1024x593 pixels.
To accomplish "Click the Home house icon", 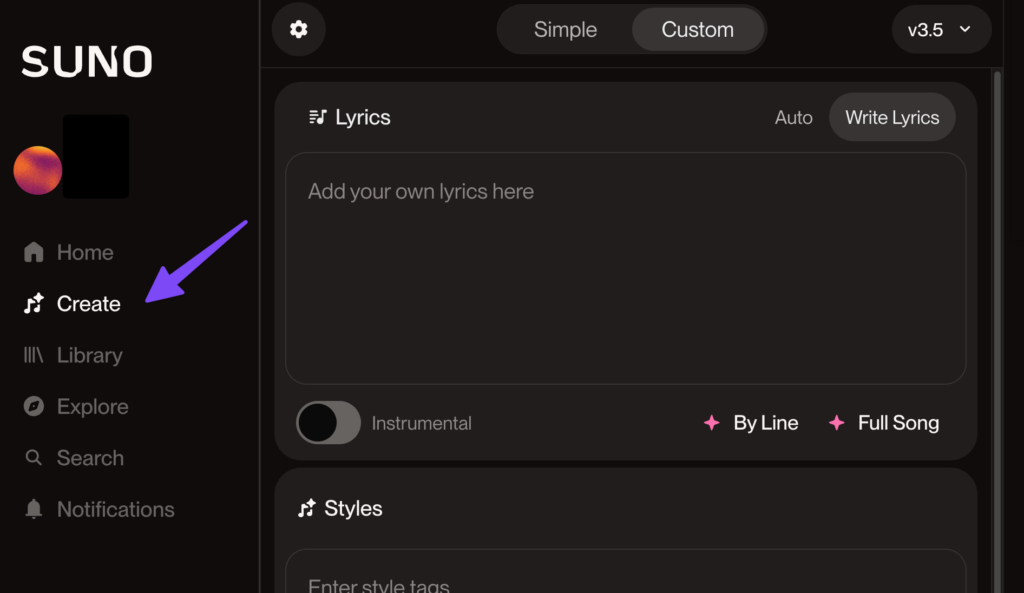I will point(33,252).
